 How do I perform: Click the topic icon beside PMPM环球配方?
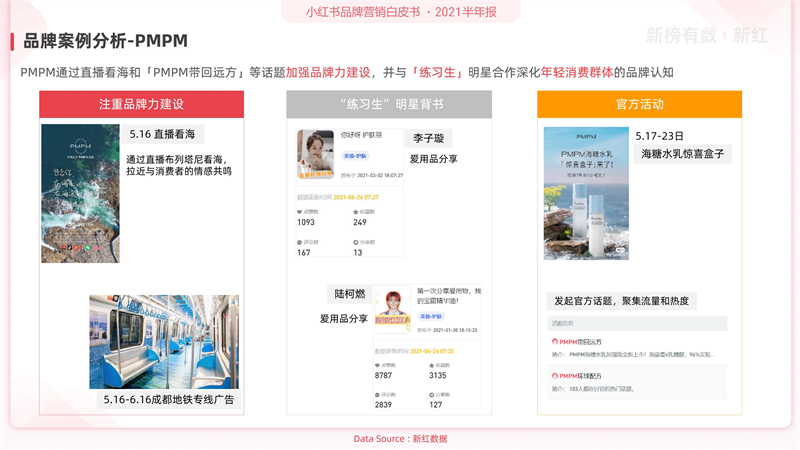pos(555,376)
